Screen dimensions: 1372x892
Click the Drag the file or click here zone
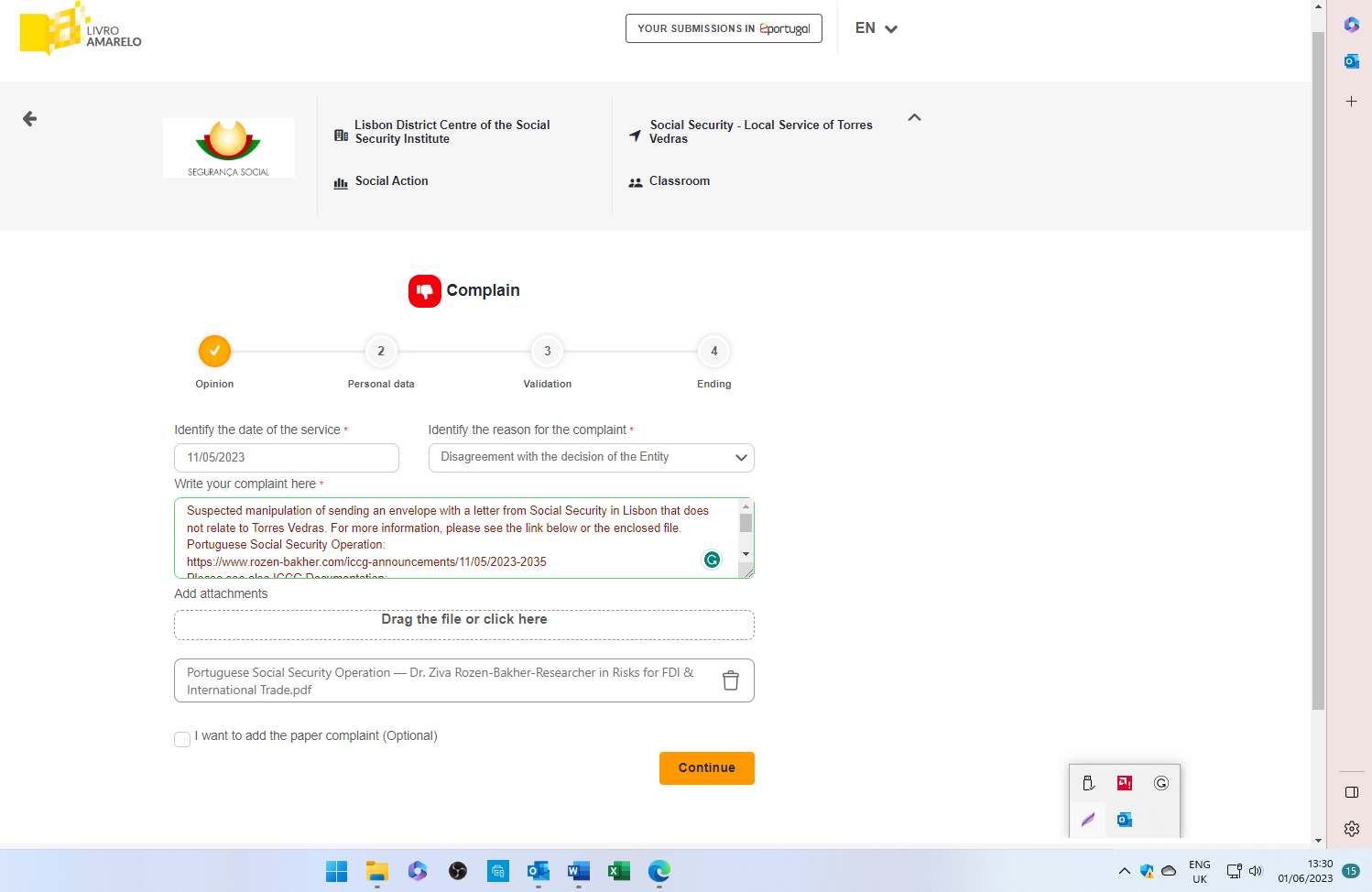pos(464,625)
